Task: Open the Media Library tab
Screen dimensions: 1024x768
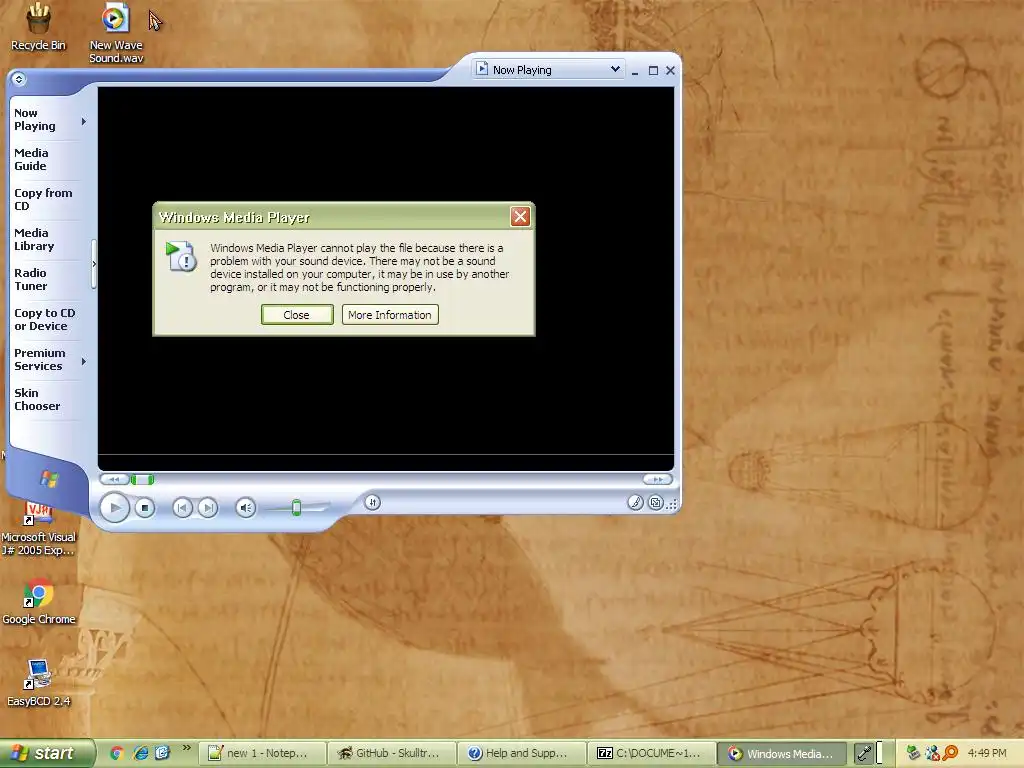Action: pos(34,239)
